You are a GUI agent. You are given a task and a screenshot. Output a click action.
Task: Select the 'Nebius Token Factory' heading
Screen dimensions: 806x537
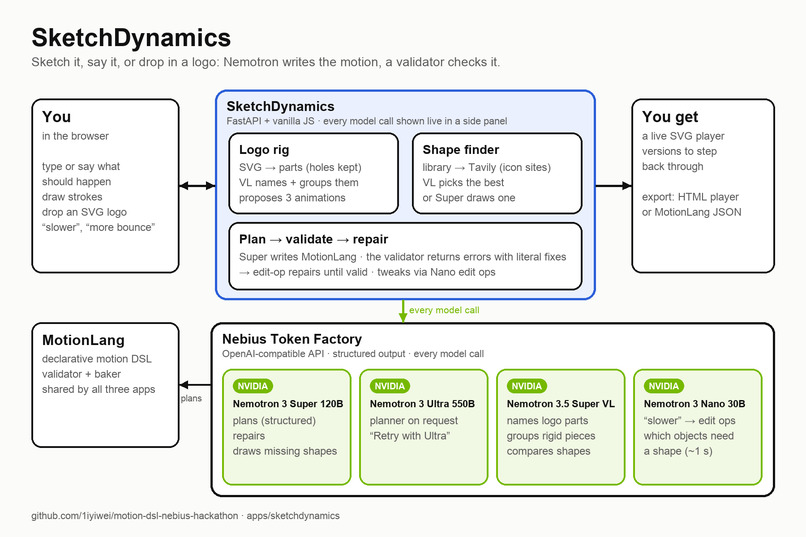click(x=292, y=339)
